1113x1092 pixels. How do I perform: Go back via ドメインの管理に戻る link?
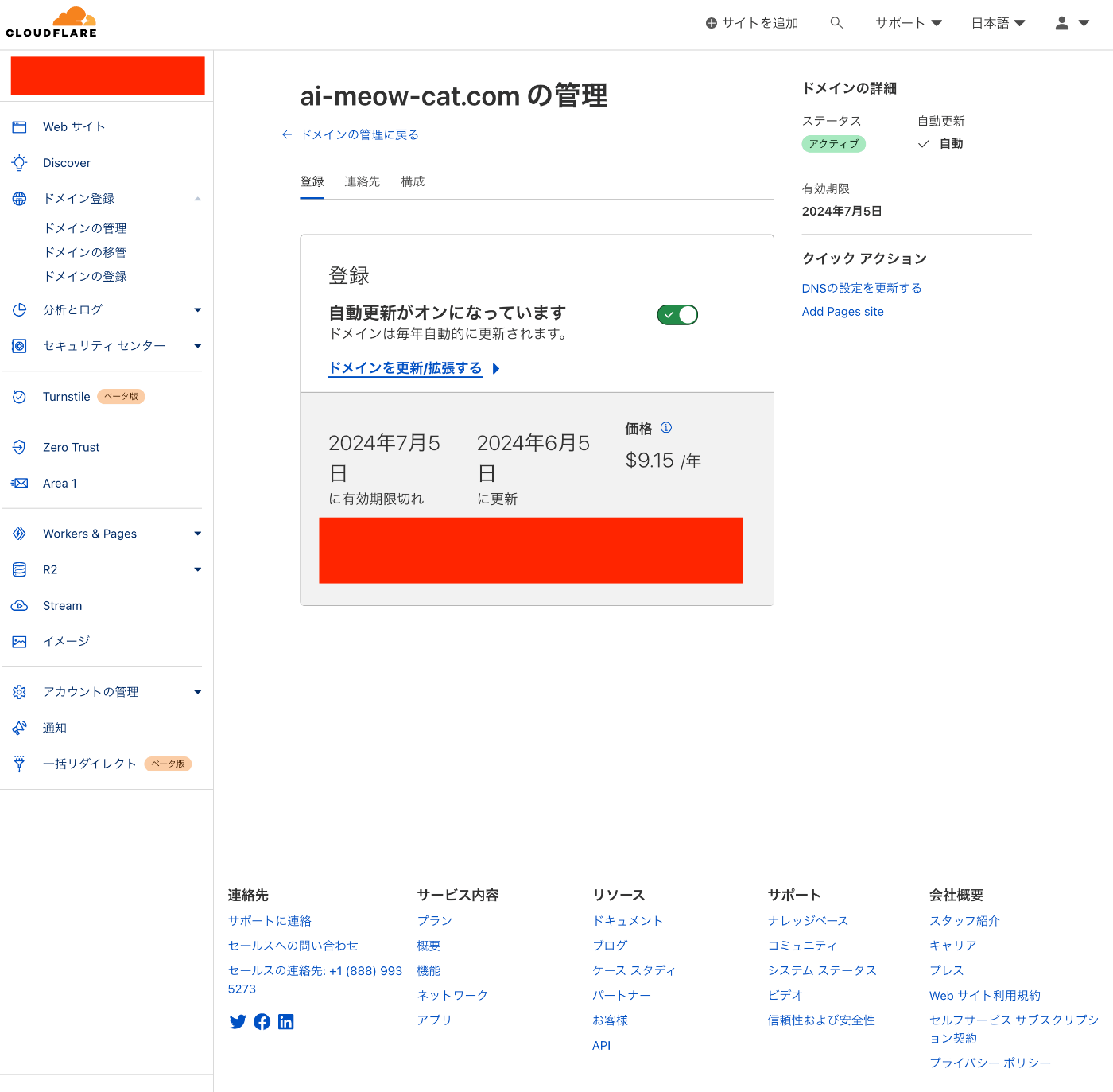tap(359, 134)
